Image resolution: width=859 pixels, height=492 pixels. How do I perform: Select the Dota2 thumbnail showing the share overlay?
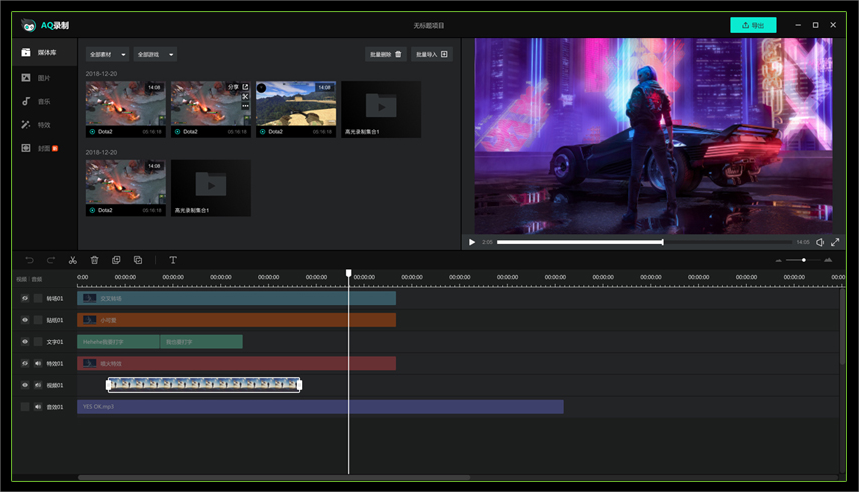210,109
